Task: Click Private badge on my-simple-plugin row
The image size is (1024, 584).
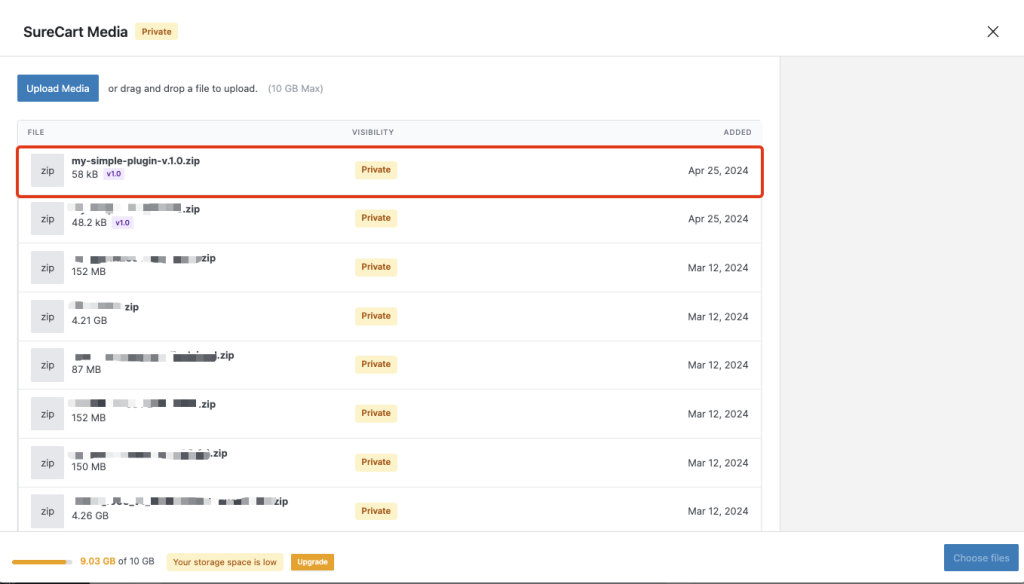Action: (376, 170)
